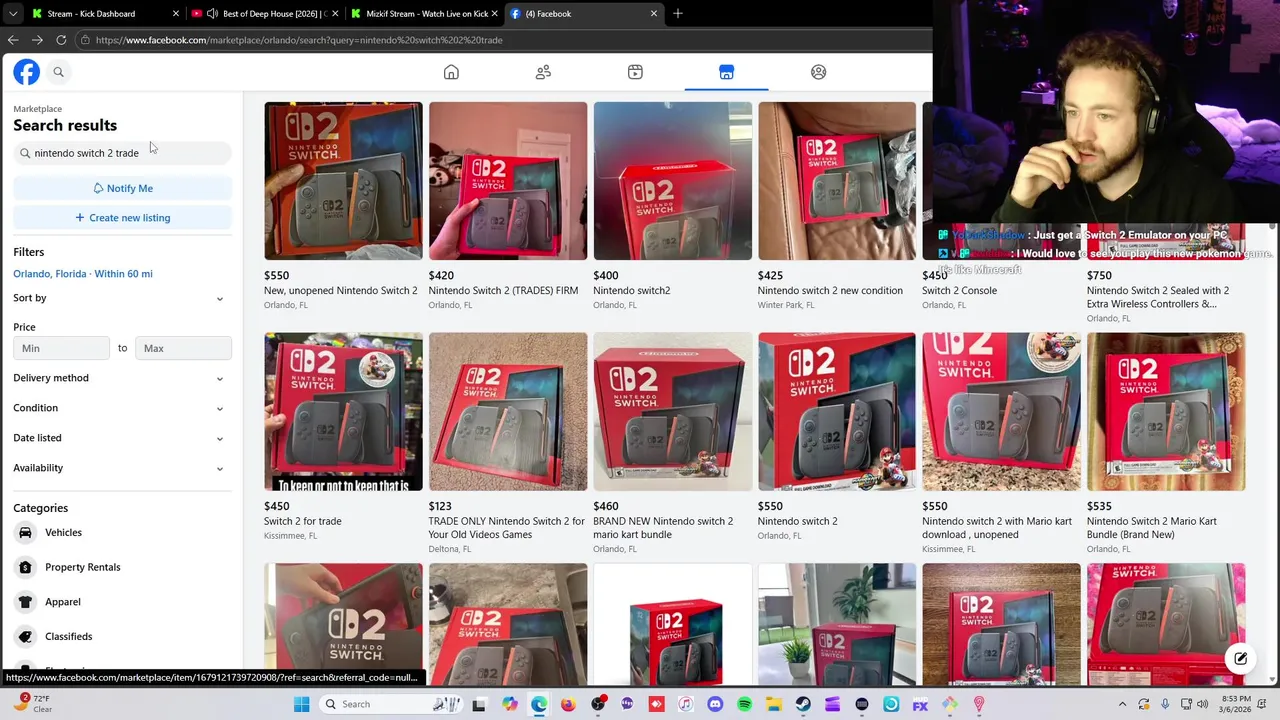This screenshot has width=1280, height=720.
Task: Open Spotify from the taskbar
Action: [744, 704]
